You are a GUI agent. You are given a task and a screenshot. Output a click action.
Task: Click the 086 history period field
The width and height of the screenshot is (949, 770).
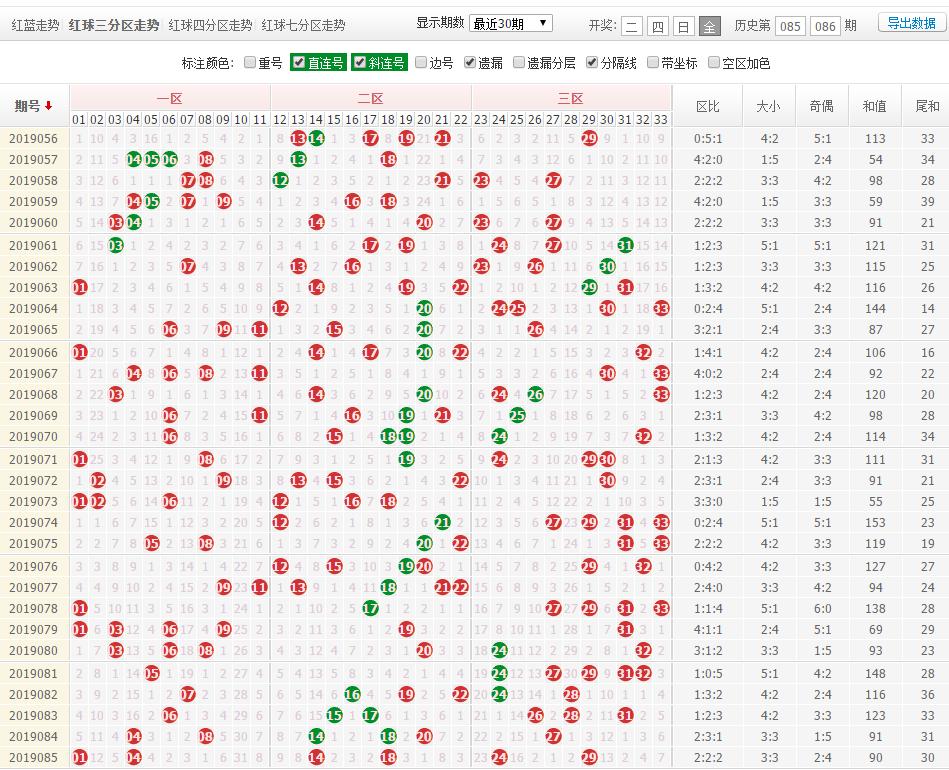pos(825,26)
